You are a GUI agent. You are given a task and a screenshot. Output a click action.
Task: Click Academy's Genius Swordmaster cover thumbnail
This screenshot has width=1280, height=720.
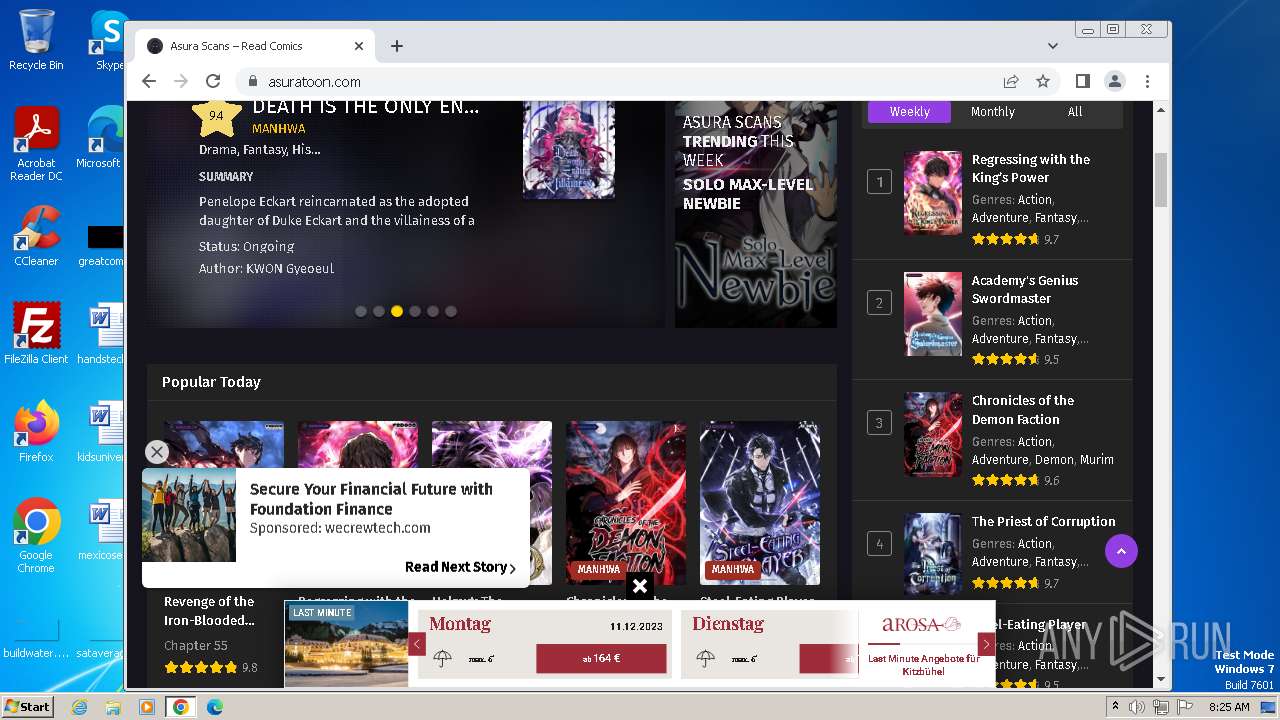[933, 314]
